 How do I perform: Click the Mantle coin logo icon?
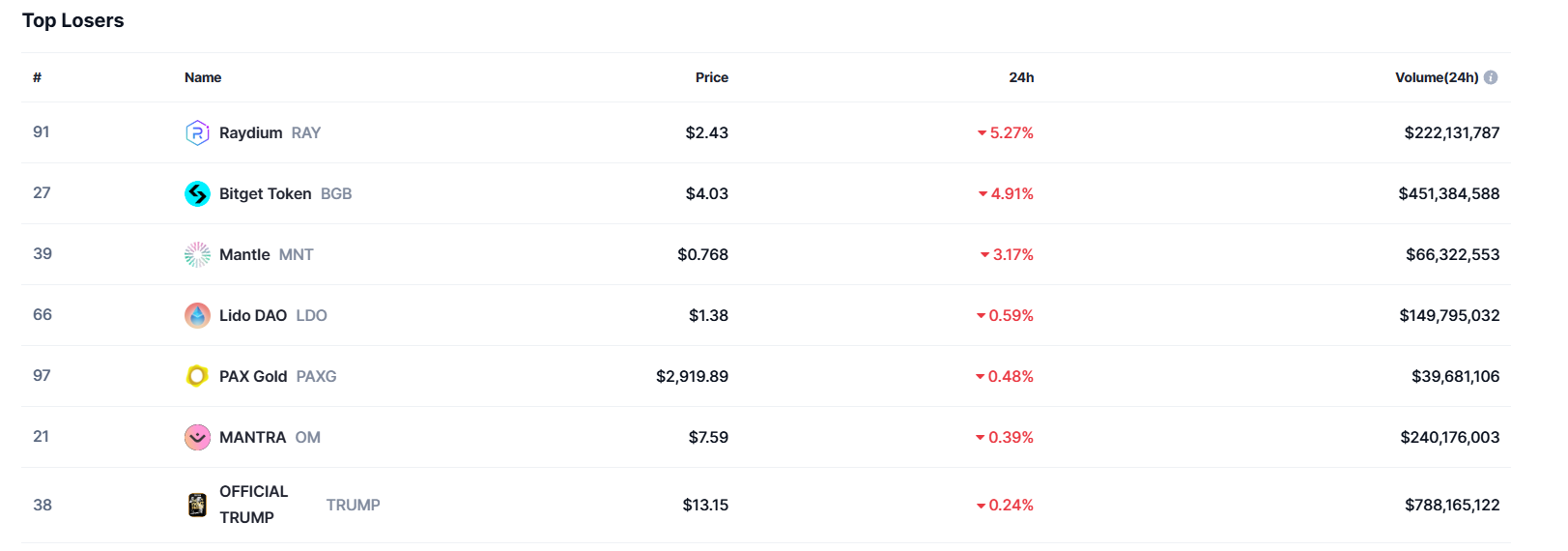[197, 254]
